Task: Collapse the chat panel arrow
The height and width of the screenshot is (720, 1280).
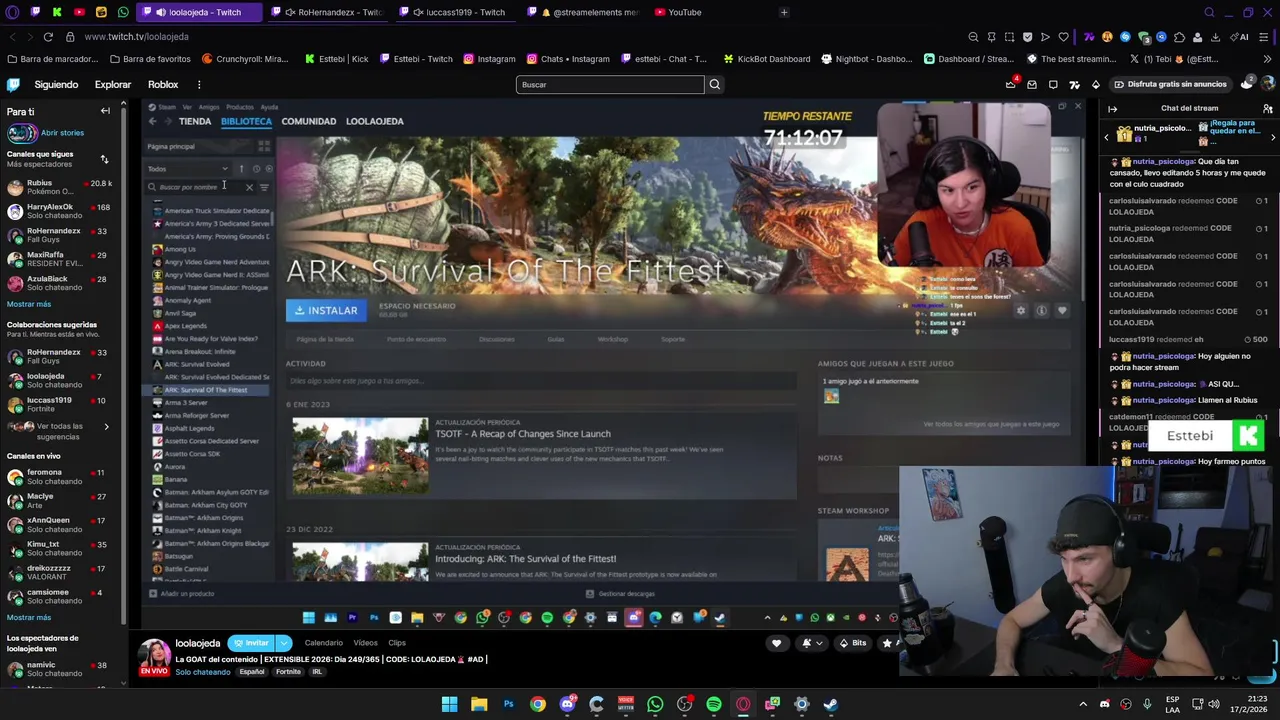Action: point(1112,109)
